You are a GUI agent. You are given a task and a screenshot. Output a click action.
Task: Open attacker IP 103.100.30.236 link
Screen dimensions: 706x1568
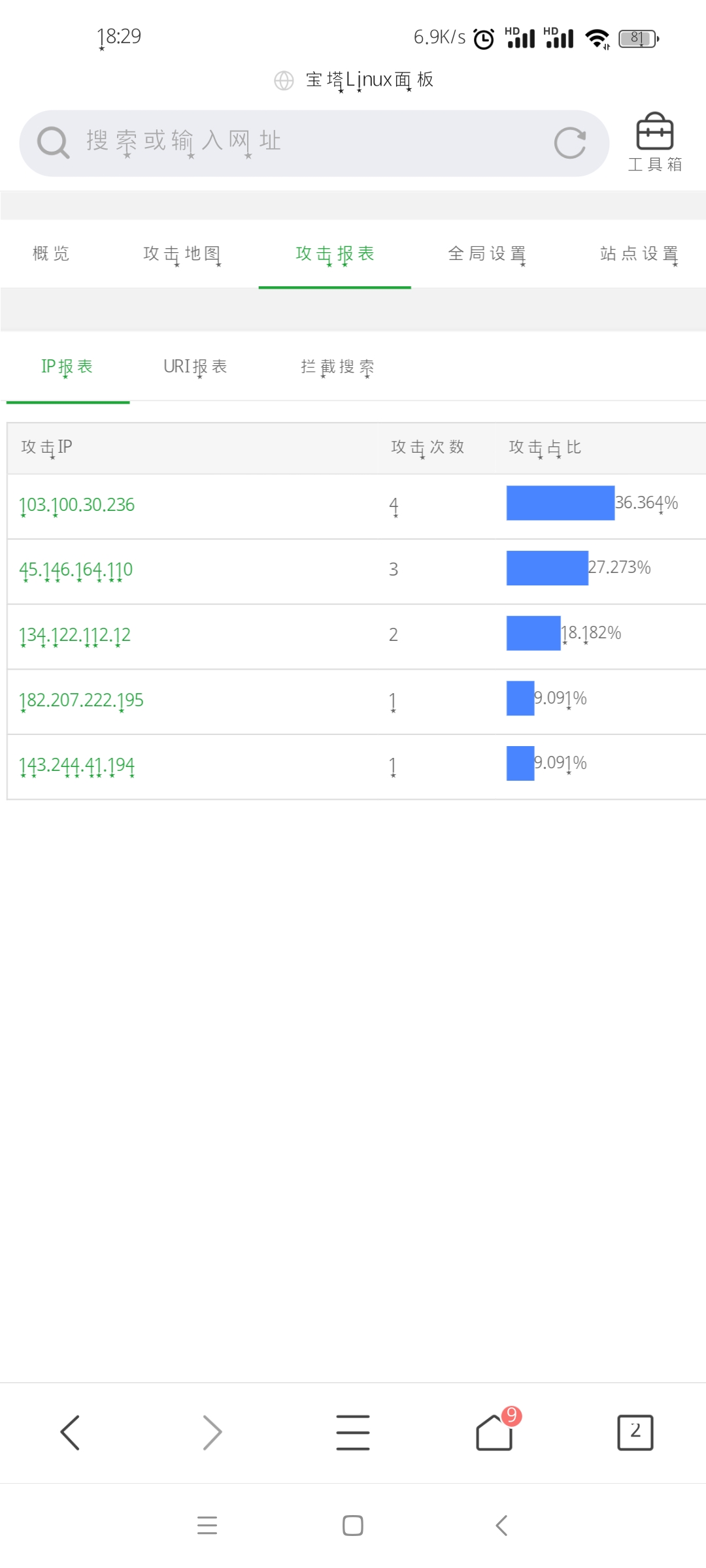[76, 505]
